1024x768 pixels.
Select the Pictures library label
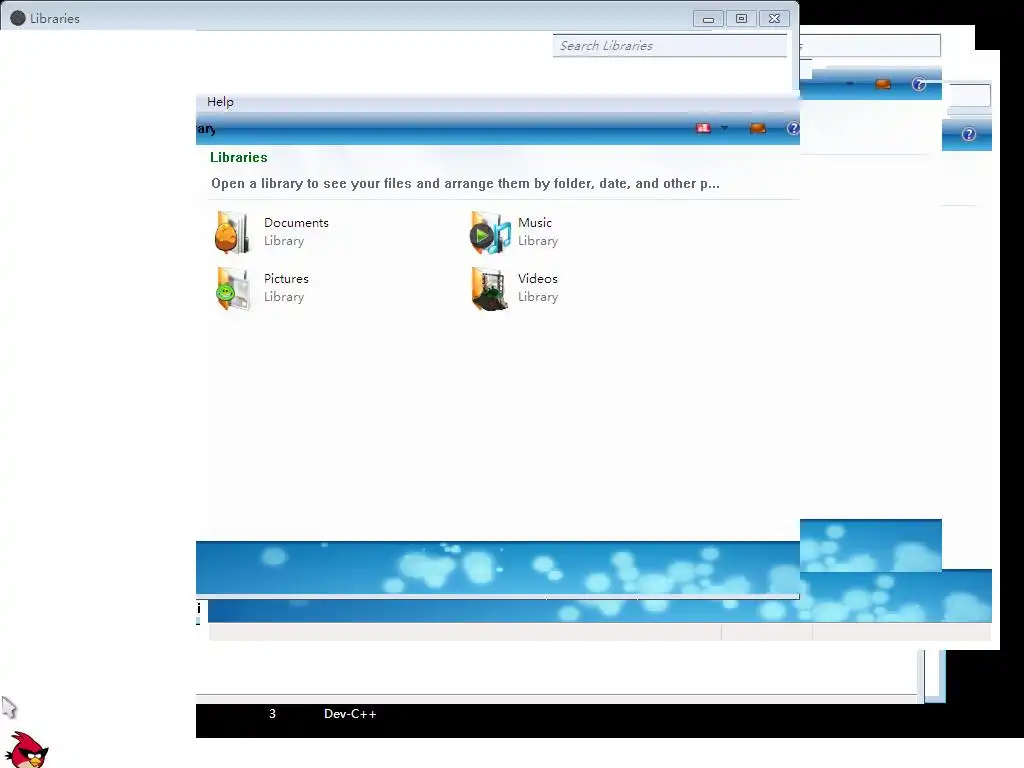[x=286, y=279]
